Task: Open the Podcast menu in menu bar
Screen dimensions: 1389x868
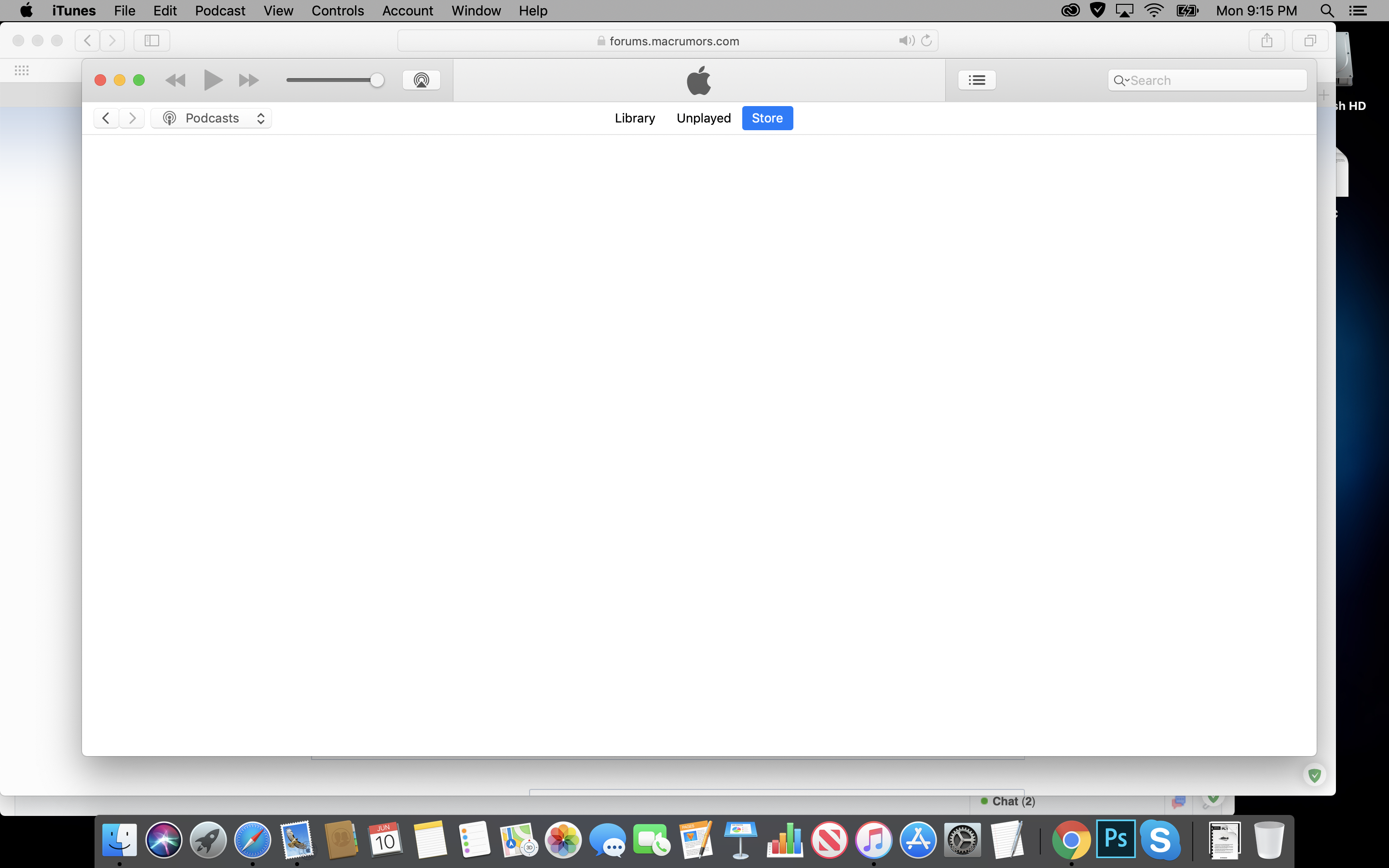Action: pos(220,11)
